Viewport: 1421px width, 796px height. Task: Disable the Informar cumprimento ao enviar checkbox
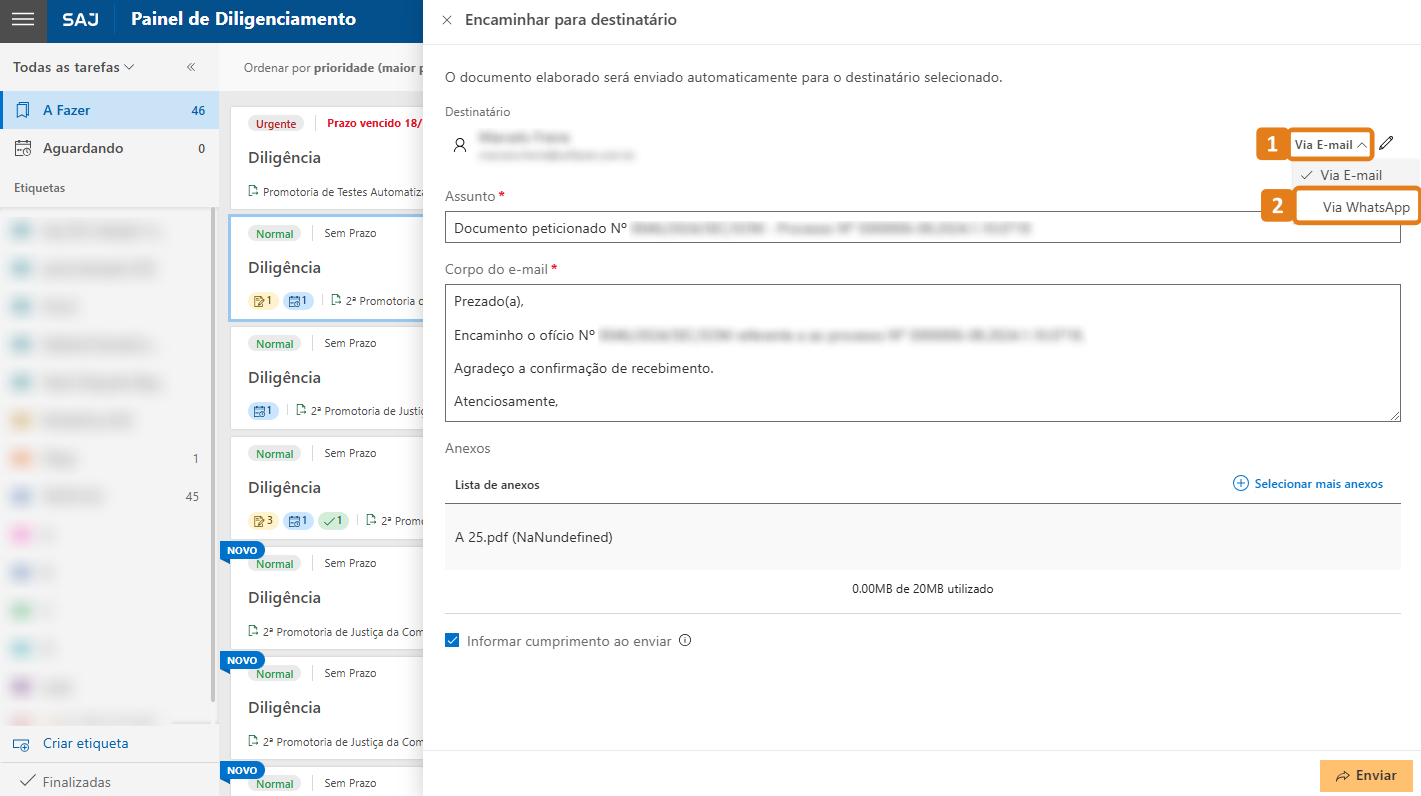coord(453,641)
